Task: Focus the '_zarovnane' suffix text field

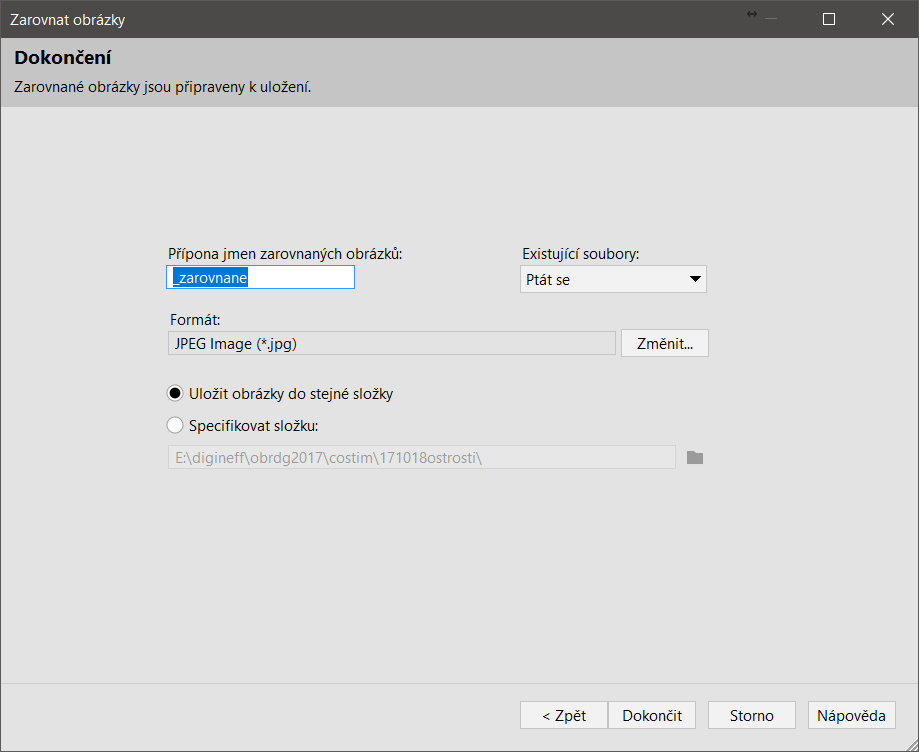Action: tap(261, 277)
